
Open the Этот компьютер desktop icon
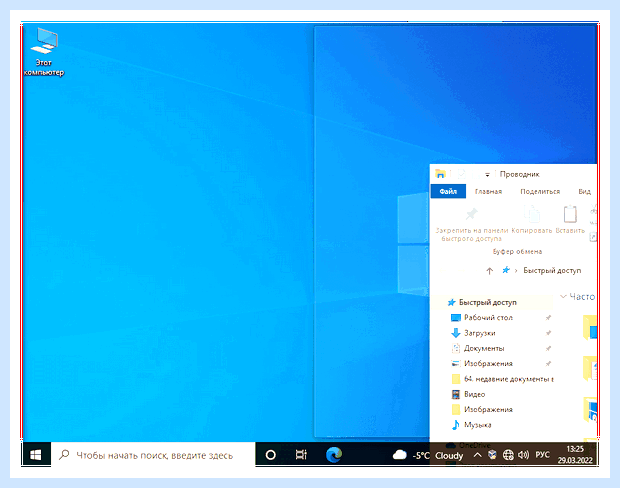pyautogui.click(x=44, y=52)
